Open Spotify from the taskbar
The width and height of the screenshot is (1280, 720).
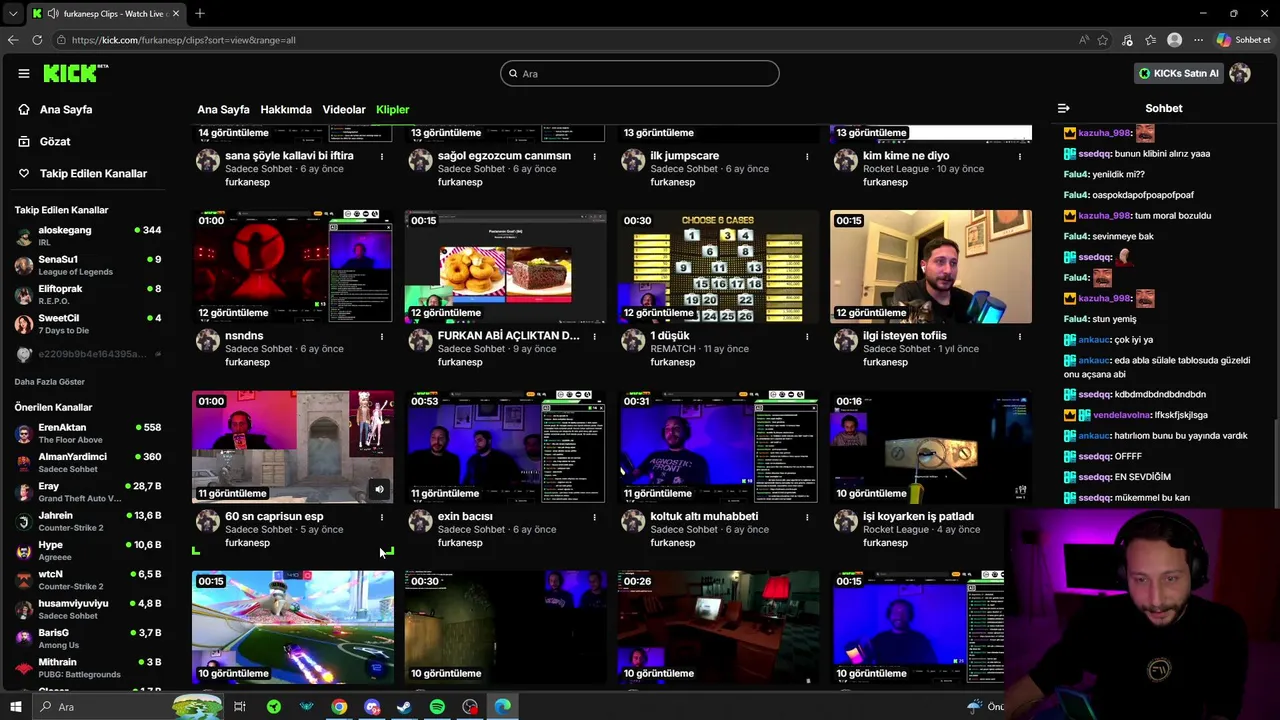(437, 707)
